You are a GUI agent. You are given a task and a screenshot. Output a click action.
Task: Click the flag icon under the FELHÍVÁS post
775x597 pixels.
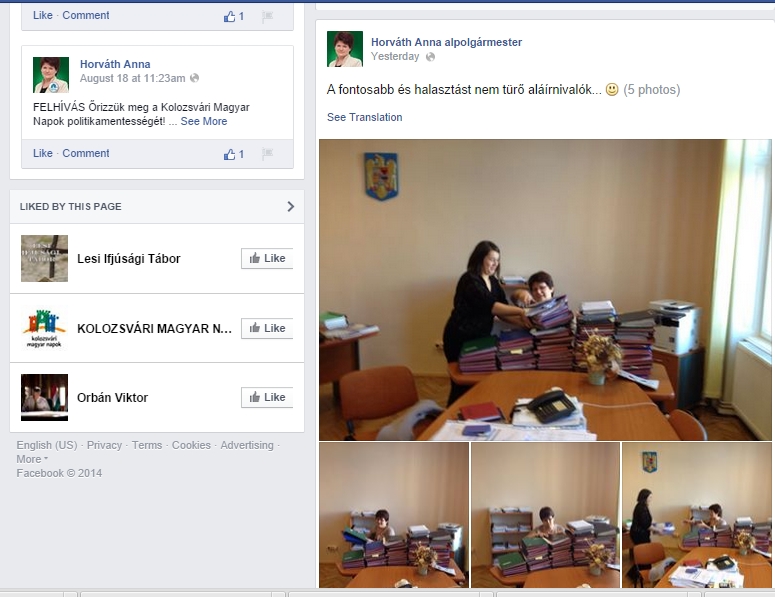click(x=267, y=154)
